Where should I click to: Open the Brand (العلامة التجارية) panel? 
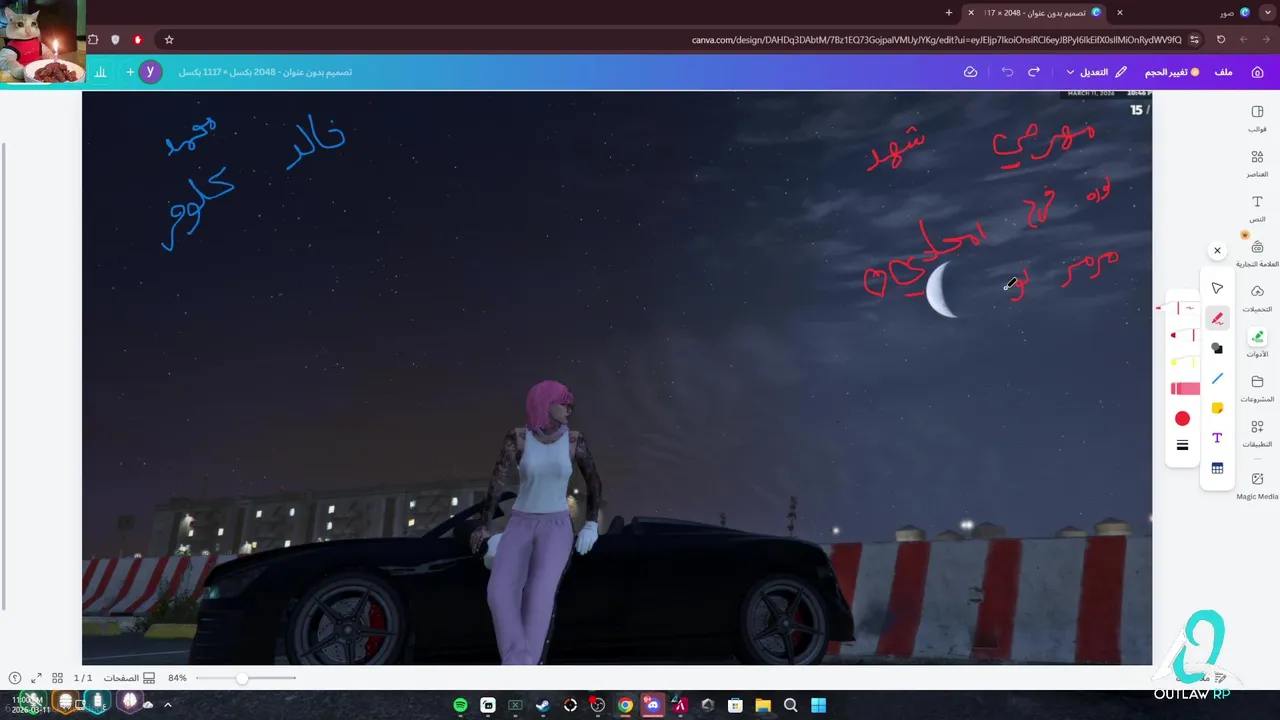(1257, 254)
